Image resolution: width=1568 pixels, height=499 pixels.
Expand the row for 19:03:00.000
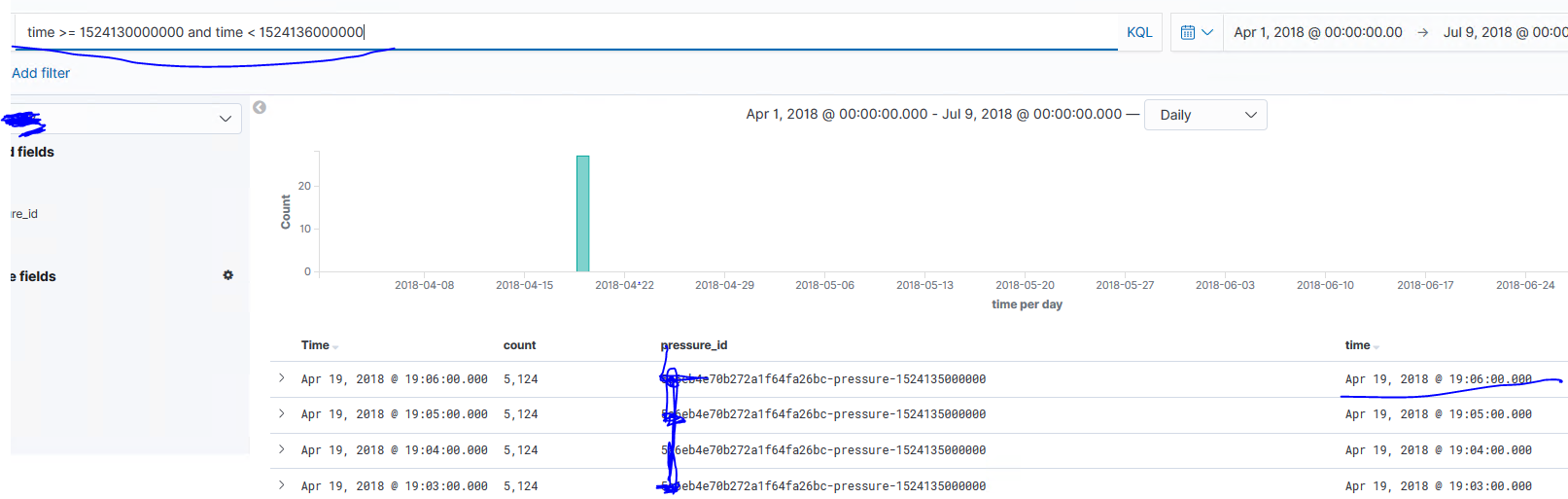point(282,485)
